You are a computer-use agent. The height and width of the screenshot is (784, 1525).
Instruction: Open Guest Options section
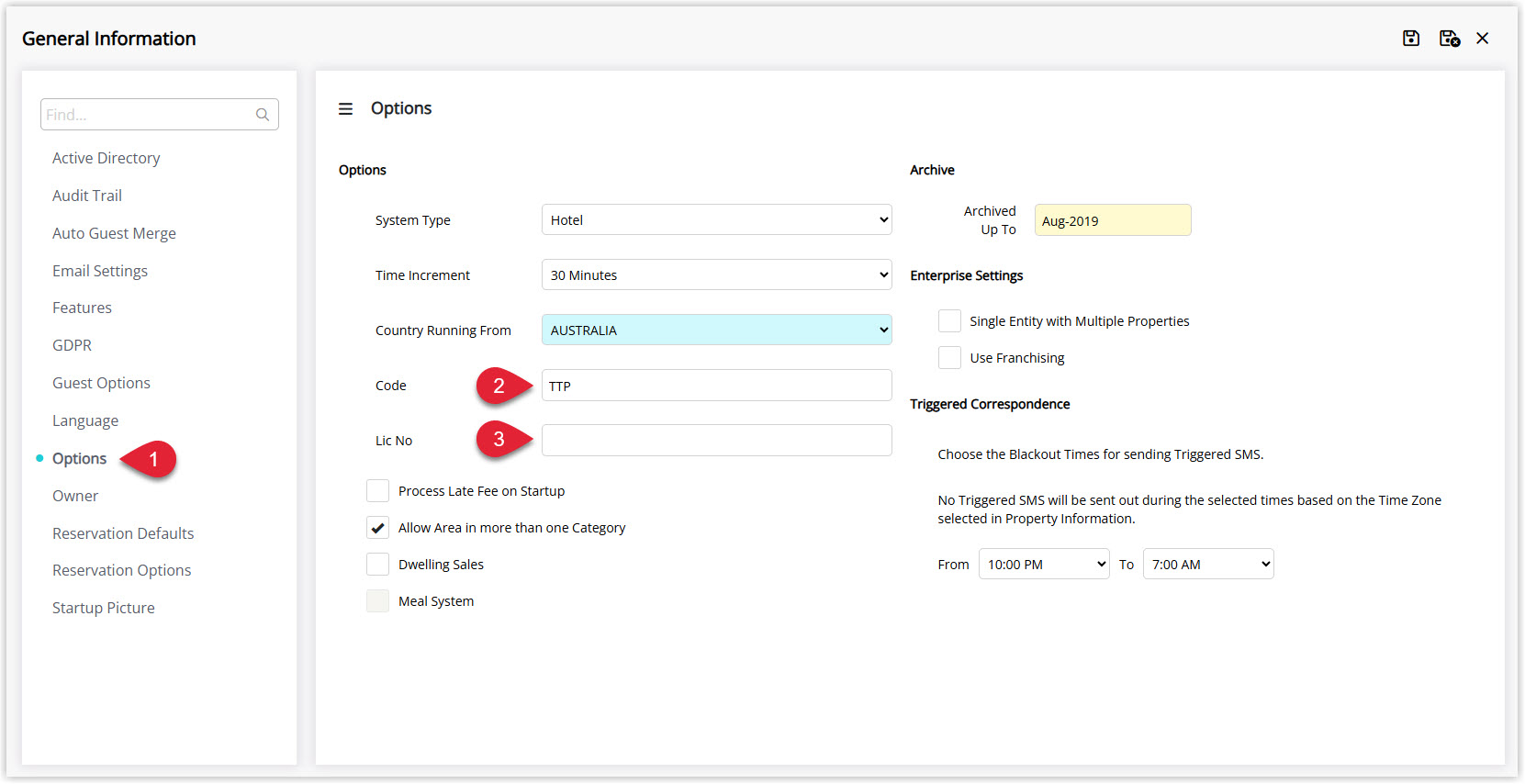[101, 383]
